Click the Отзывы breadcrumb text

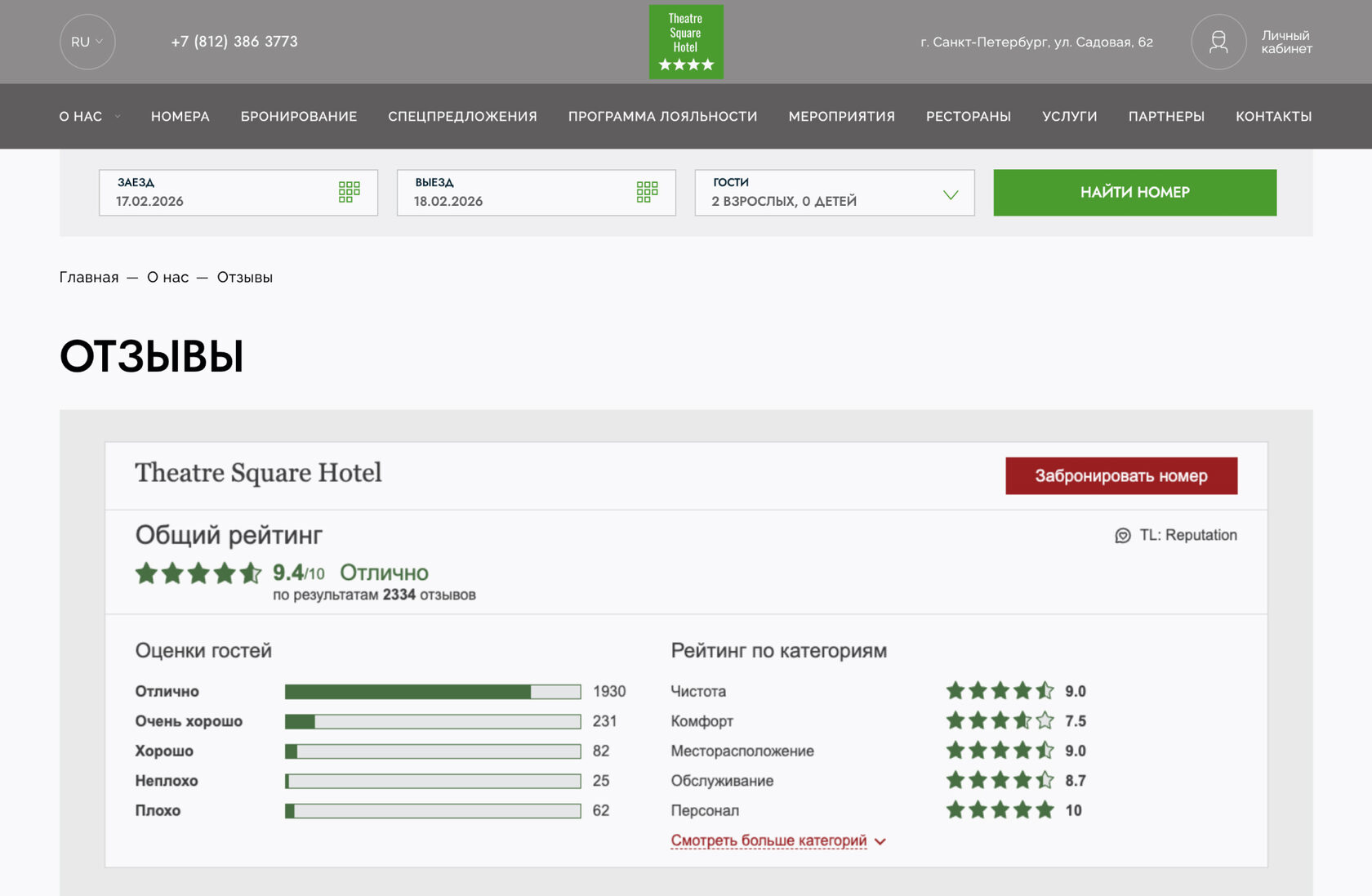(245, 278)
